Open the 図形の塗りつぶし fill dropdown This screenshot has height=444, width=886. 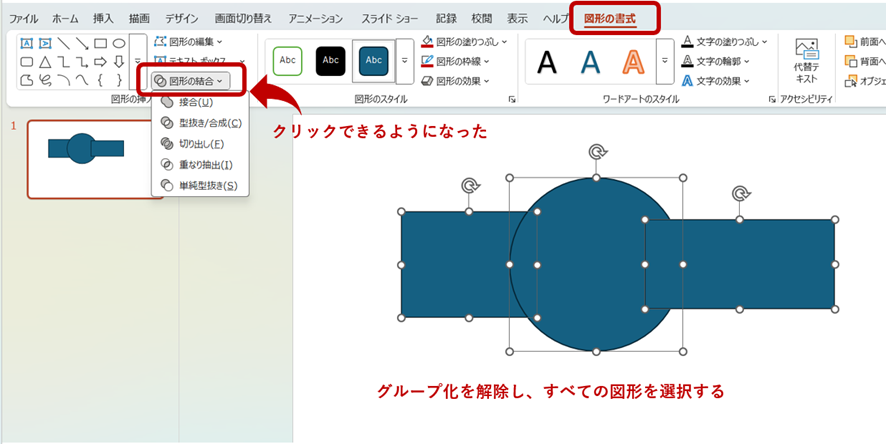[463, 42]
